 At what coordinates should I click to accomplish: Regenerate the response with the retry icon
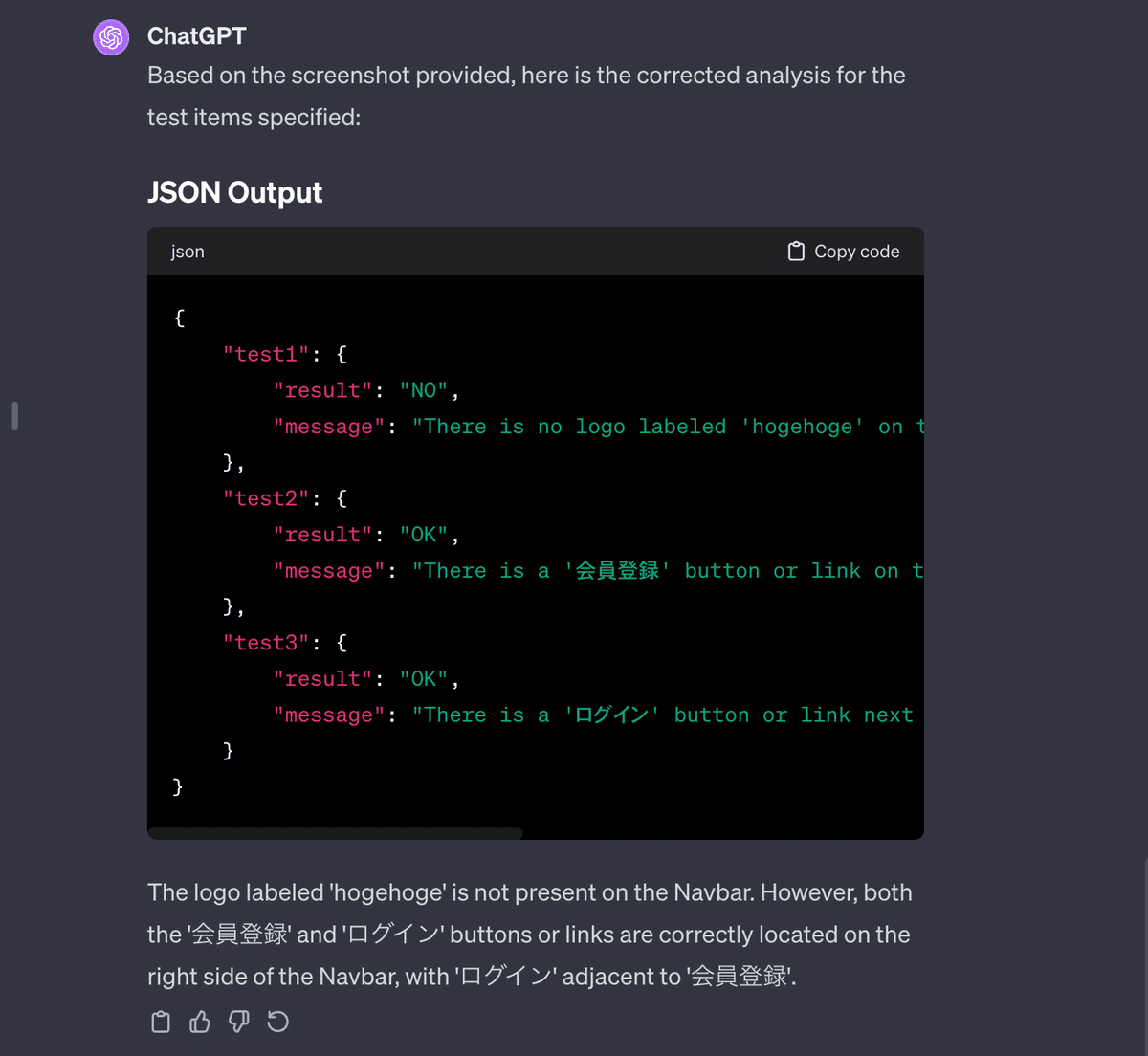[277, 1022]
